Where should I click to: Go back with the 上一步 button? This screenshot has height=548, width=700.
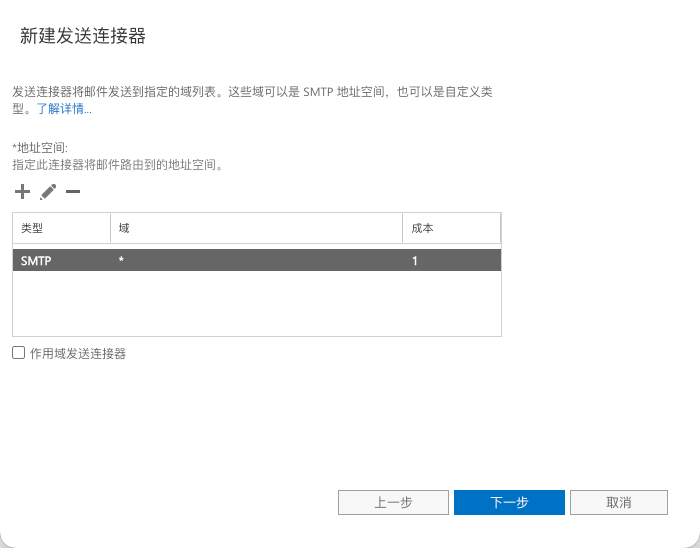[x=393, y=502]
